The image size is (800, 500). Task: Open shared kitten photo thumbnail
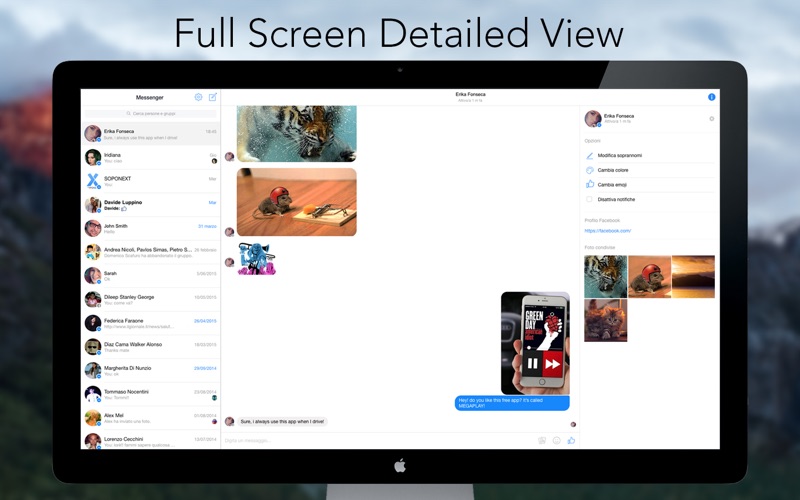coord(605,321)
